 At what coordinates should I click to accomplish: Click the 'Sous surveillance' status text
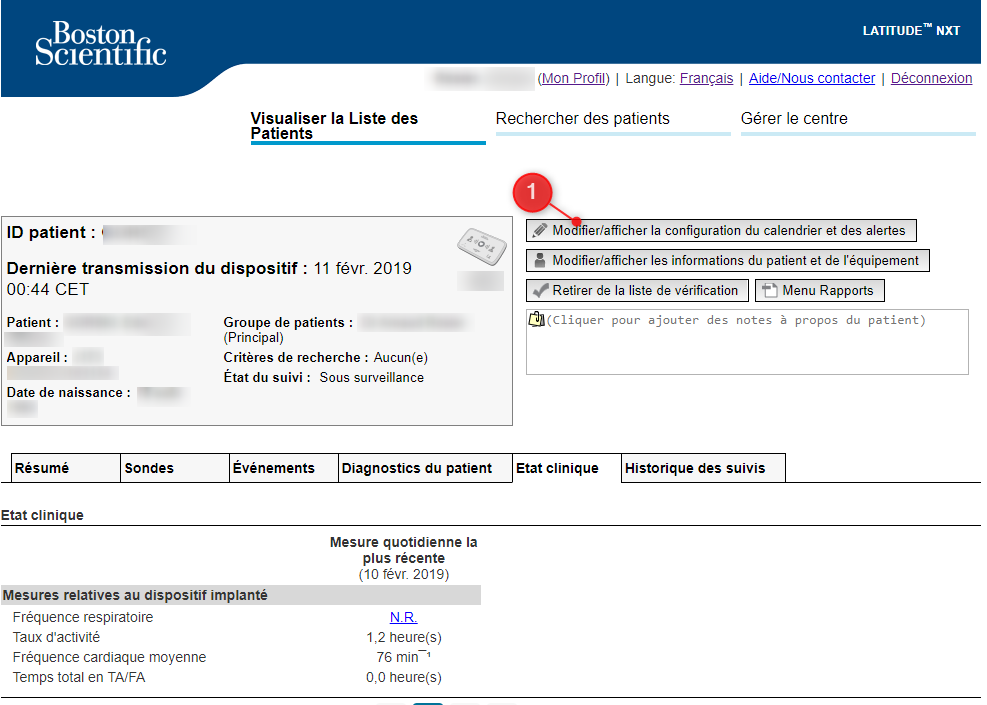[371, 377]
